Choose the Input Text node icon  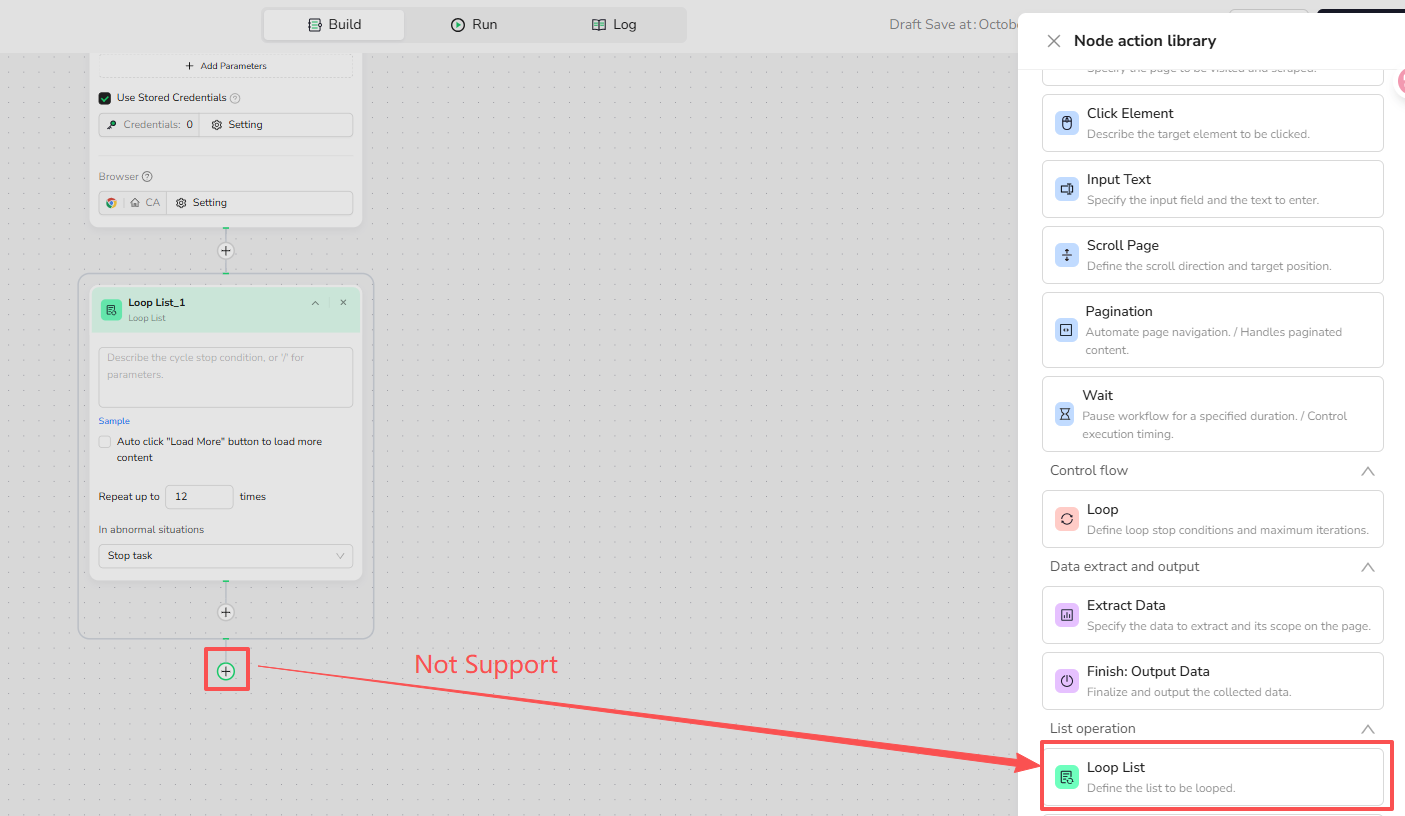(x=1067, y=189)
